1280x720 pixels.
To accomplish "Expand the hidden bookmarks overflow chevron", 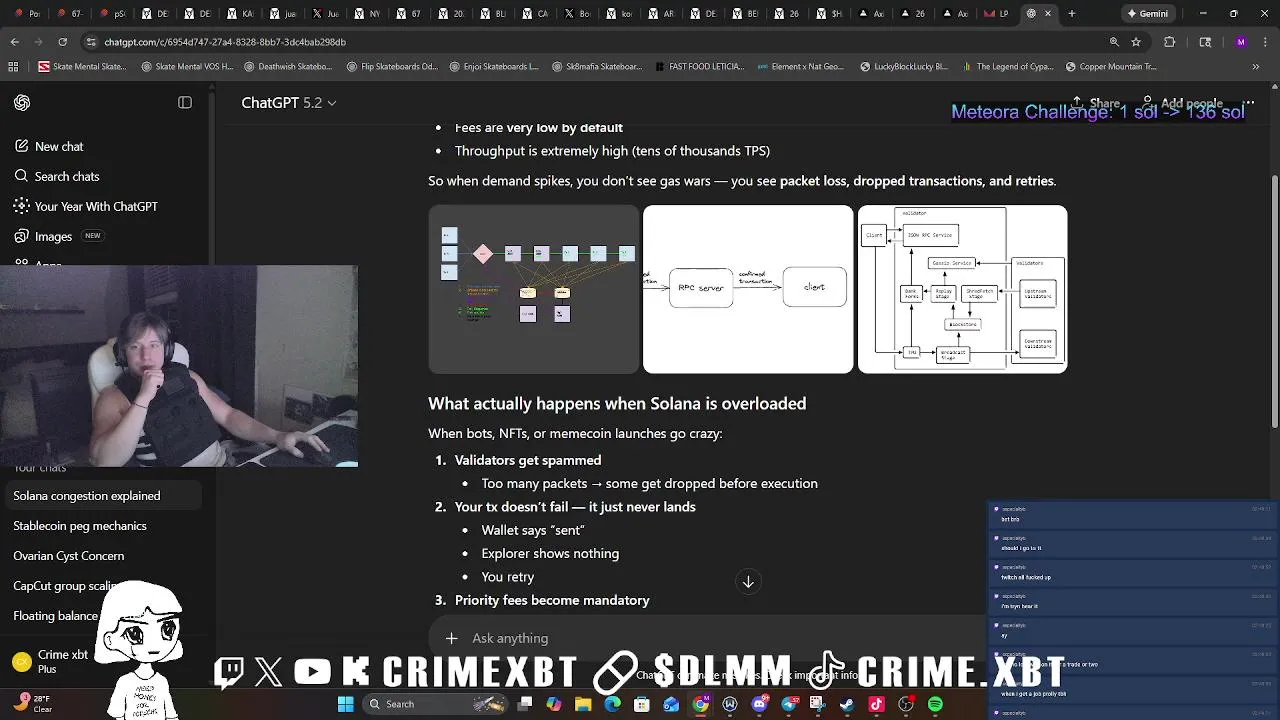I will (x=1255, y=67).
